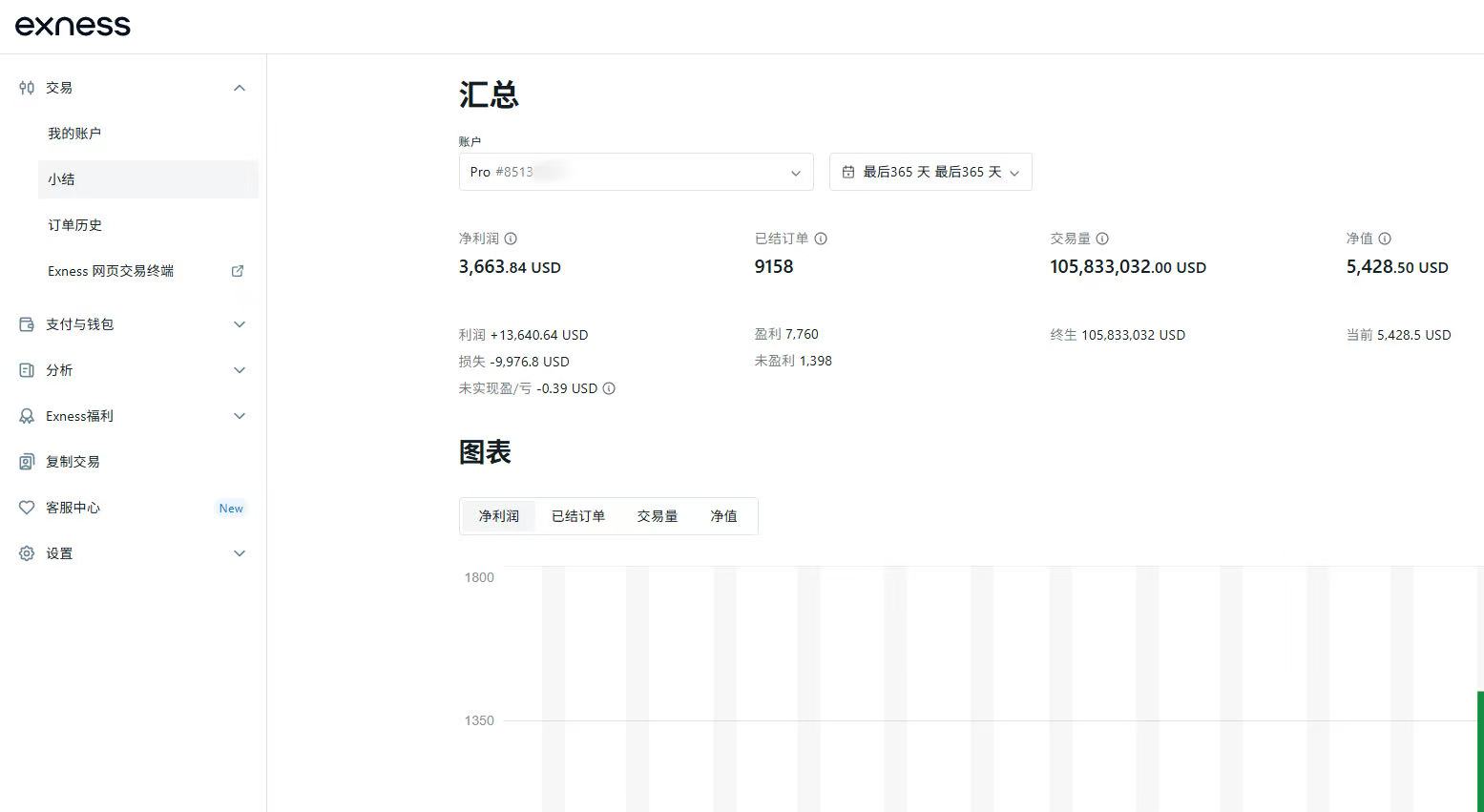Click info icon next to 净值

tap(1385, 239)
